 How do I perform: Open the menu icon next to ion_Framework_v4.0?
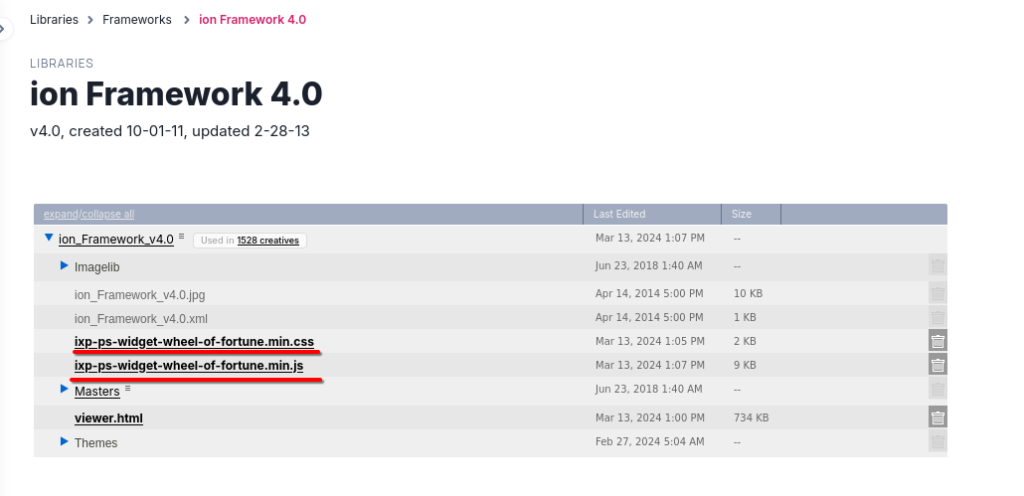[181, 237]
